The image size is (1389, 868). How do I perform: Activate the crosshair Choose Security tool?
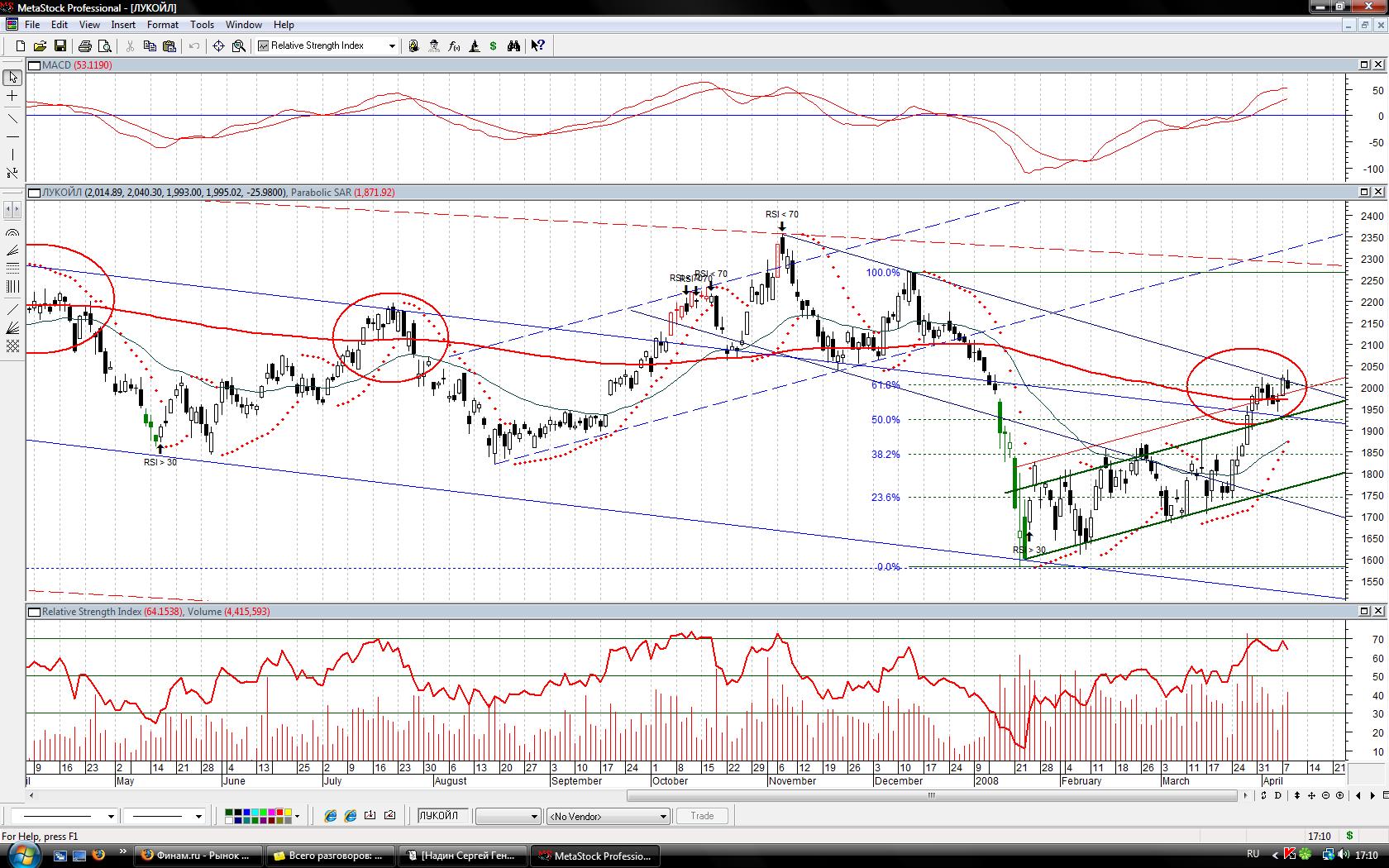click(218, 46)
